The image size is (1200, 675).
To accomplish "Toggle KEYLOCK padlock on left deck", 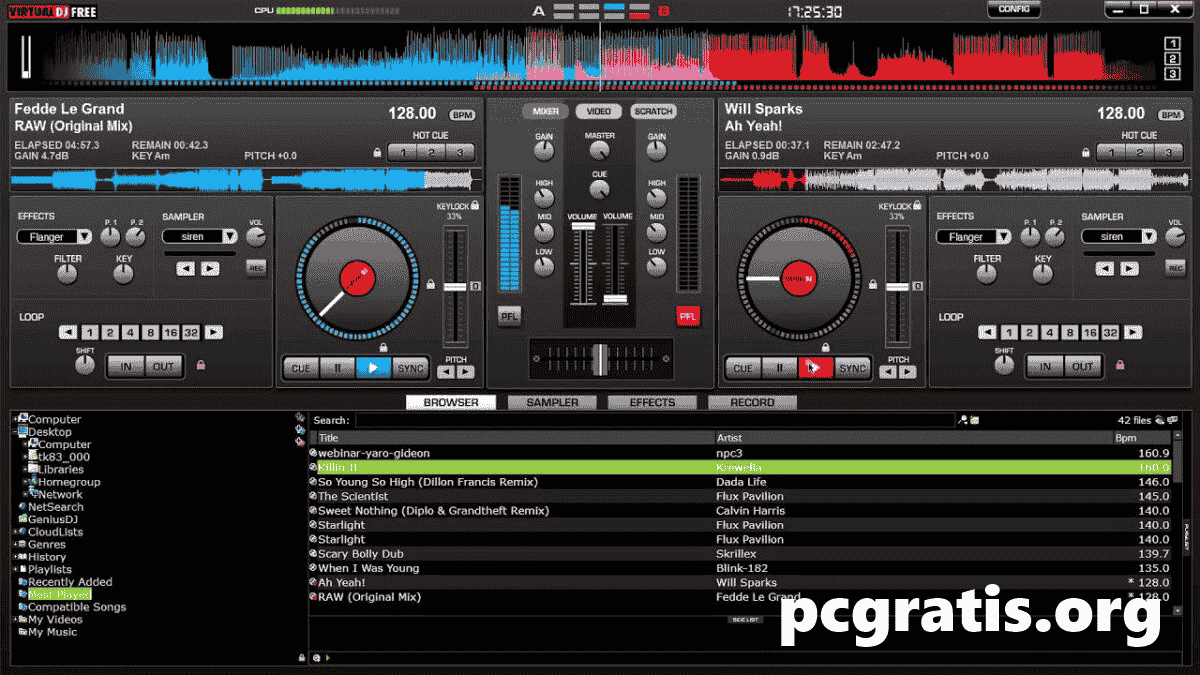I will pos(473,205).
